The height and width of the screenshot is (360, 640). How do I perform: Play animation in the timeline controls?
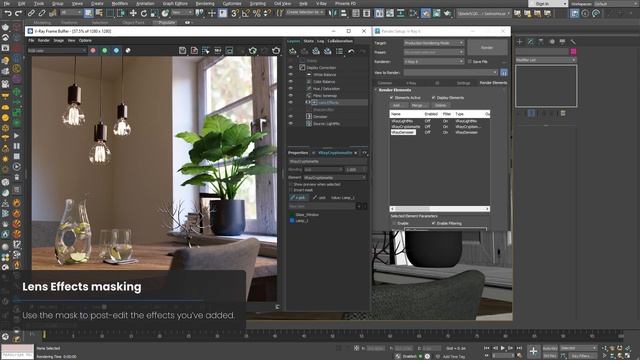click(503, 348)
